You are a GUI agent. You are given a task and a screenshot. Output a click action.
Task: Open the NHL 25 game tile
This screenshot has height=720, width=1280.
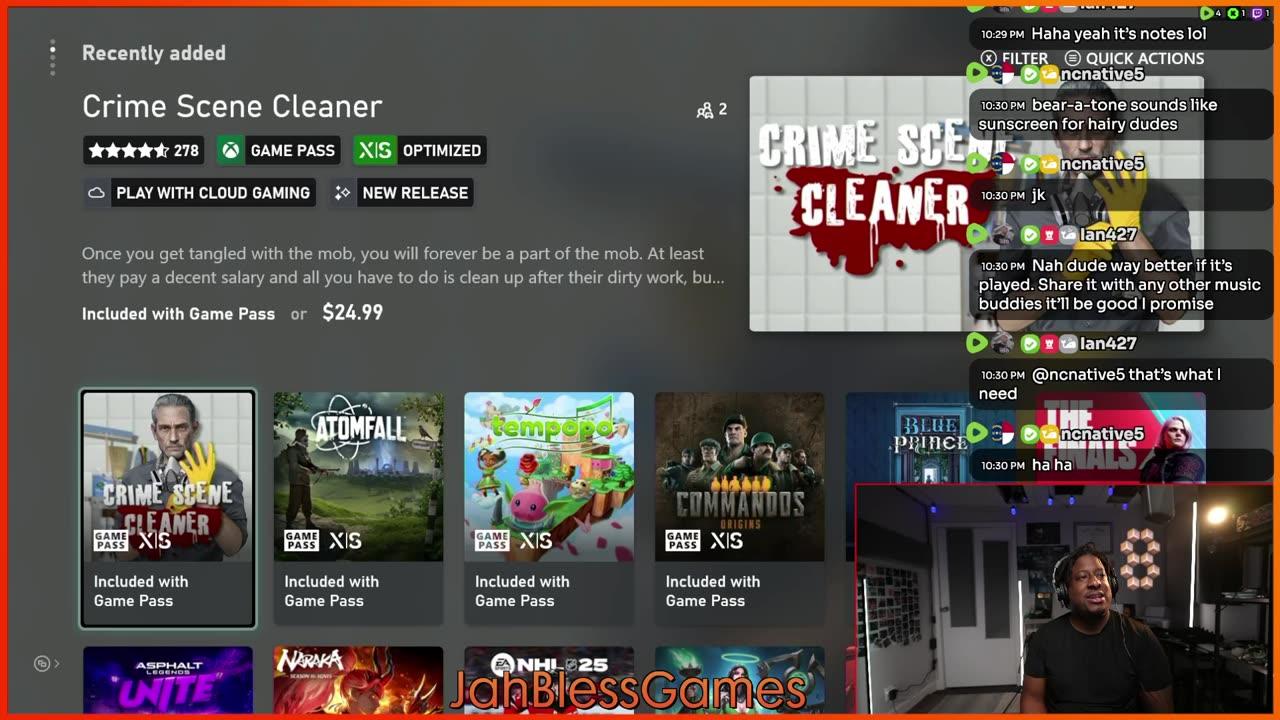(549, 681)
